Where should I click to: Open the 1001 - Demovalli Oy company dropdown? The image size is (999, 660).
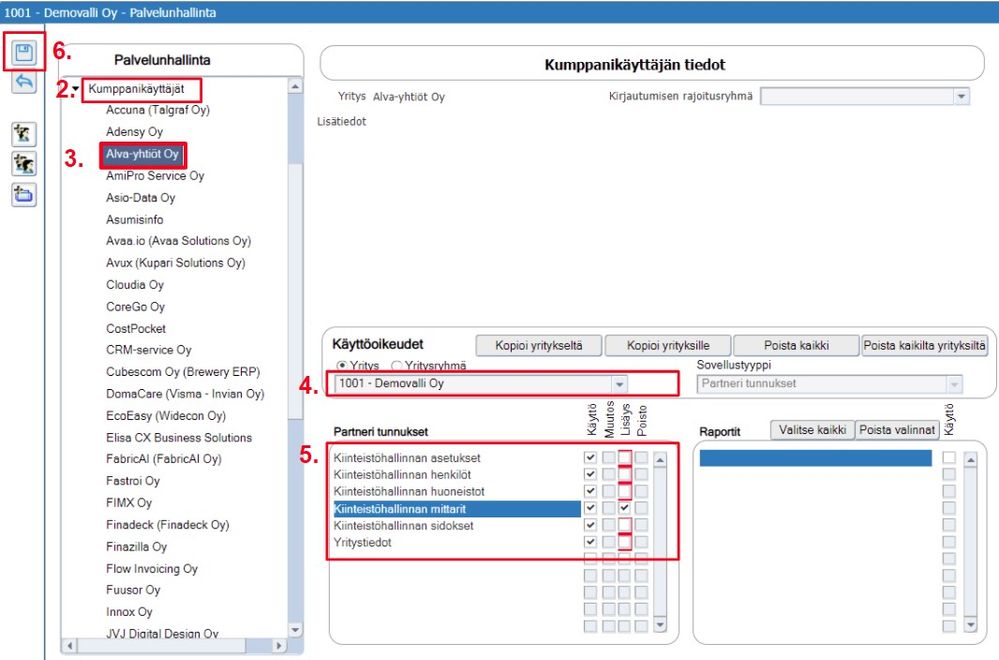[619, 384]
